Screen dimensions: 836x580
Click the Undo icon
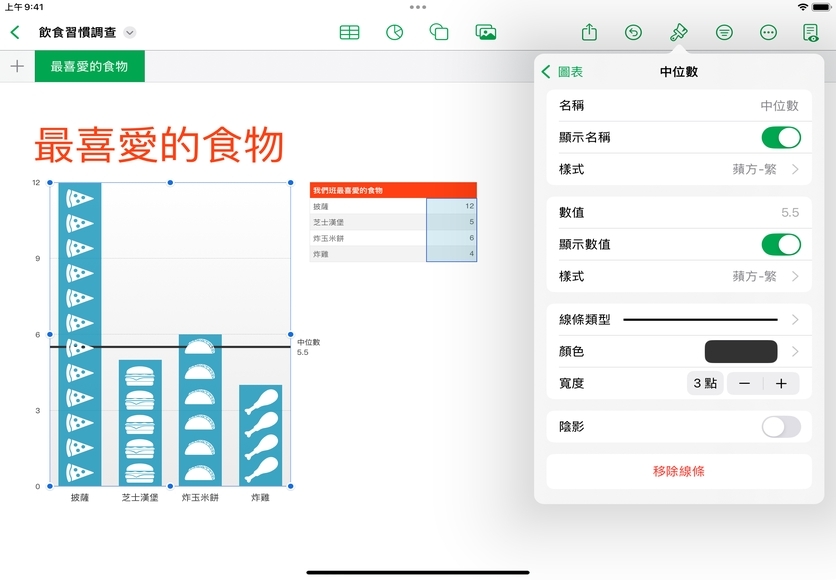pyautogui.click(x=633, y=32)
